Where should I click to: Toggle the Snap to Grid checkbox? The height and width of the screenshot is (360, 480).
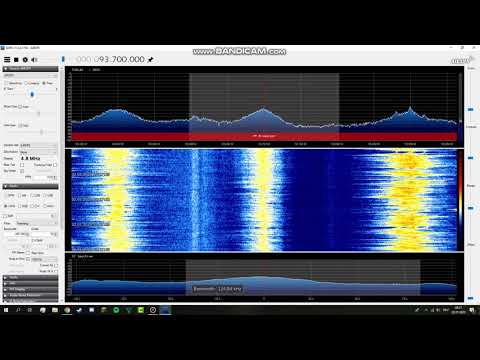click(x=28, y=259)
